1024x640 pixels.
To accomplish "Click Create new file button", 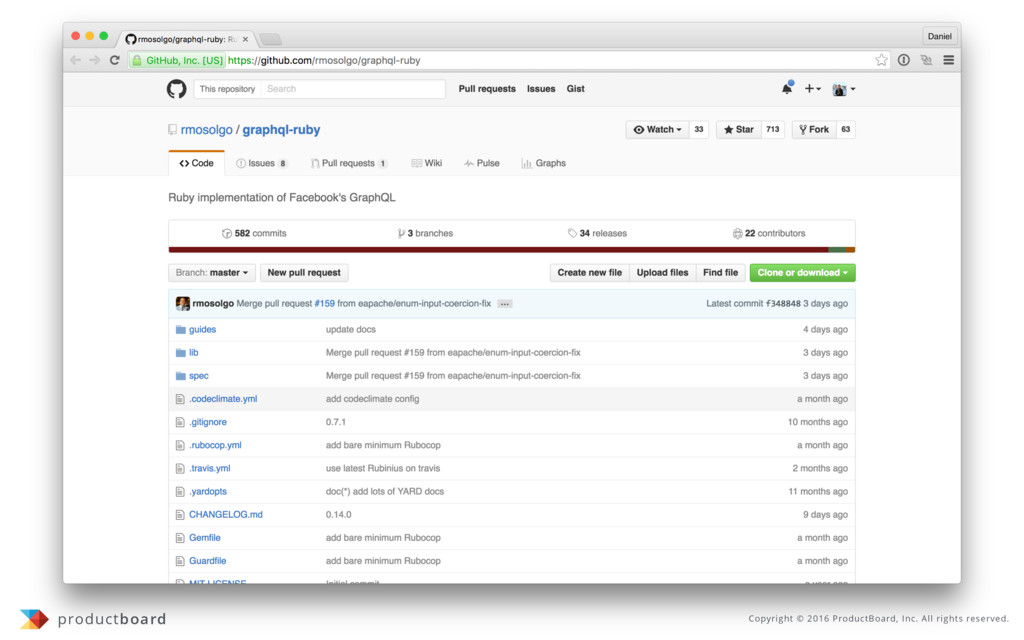I will click(590, 272).
